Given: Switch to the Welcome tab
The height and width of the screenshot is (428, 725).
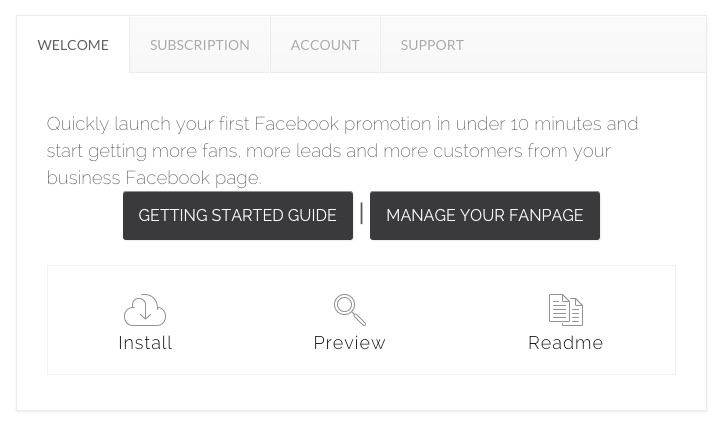Looking at the screenshot, I should click(73, 45).
